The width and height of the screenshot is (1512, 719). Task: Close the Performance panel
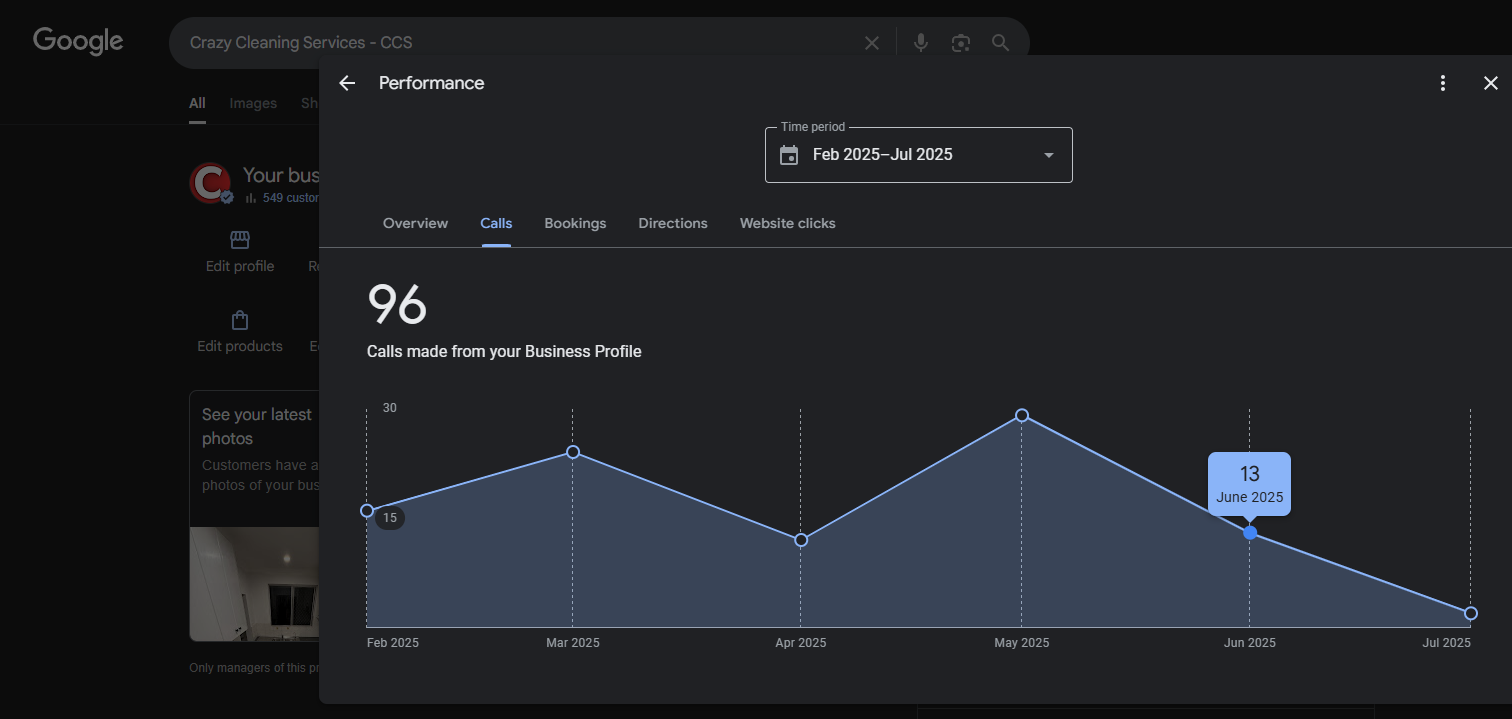1490,83
